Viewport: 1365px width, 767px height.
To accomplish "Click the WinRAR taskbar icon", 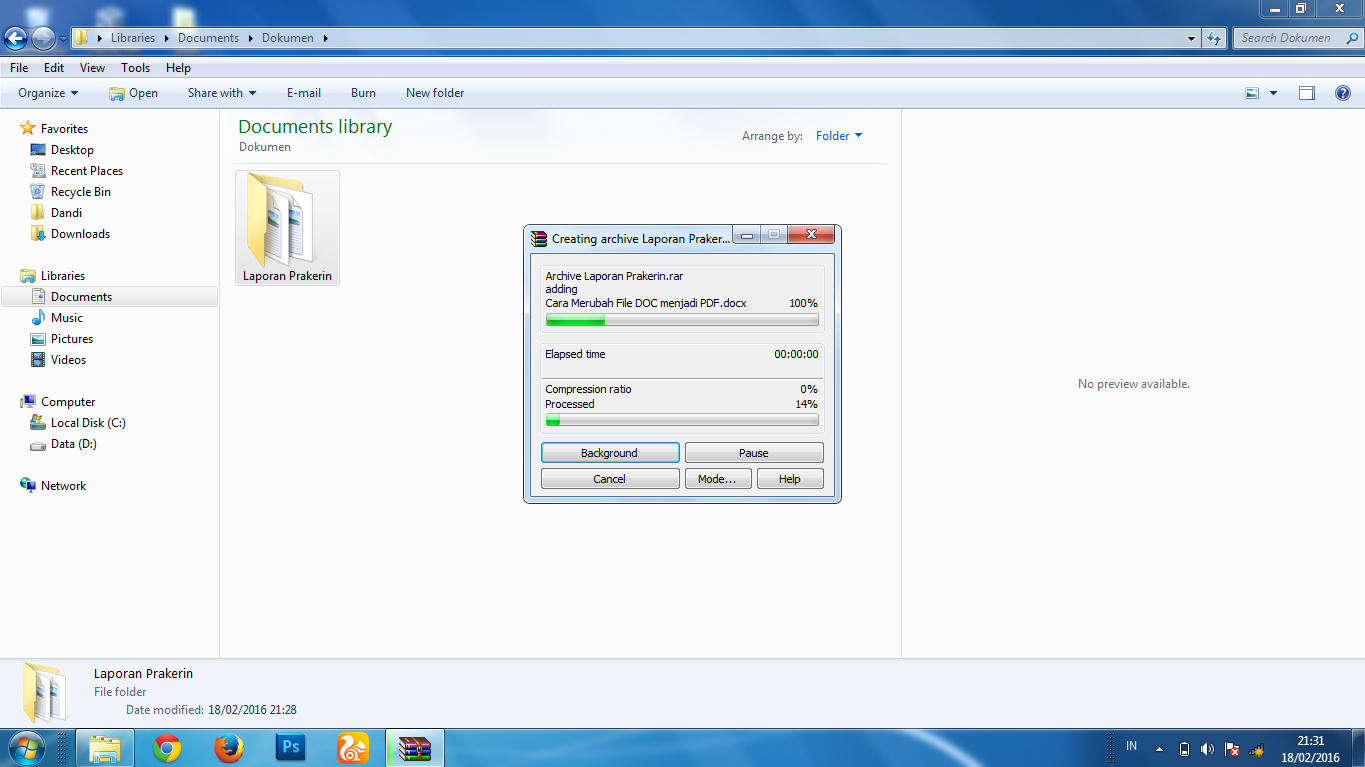I will tap(415, 748).
